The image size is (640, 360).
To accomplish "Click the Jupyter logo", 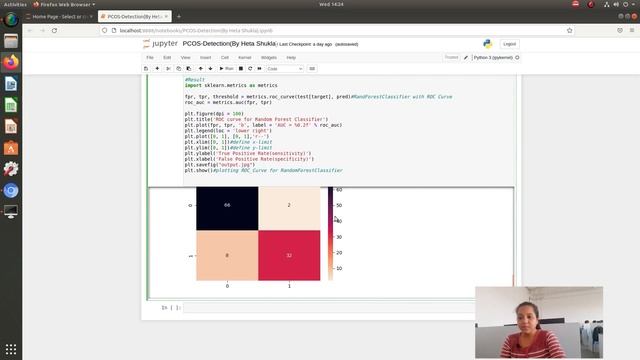I will [160, 44].
